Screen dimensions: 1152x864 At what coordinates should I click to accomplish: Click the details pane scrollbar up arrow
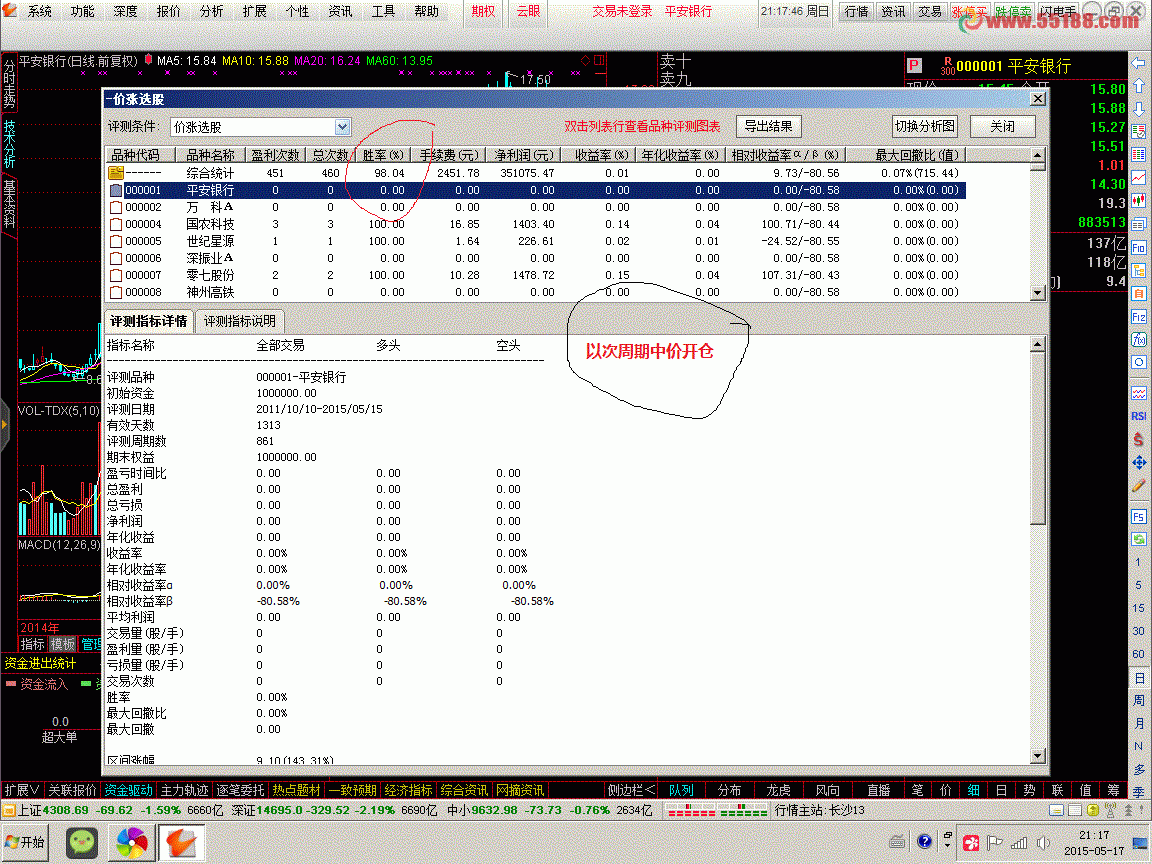pos(1037,344)
